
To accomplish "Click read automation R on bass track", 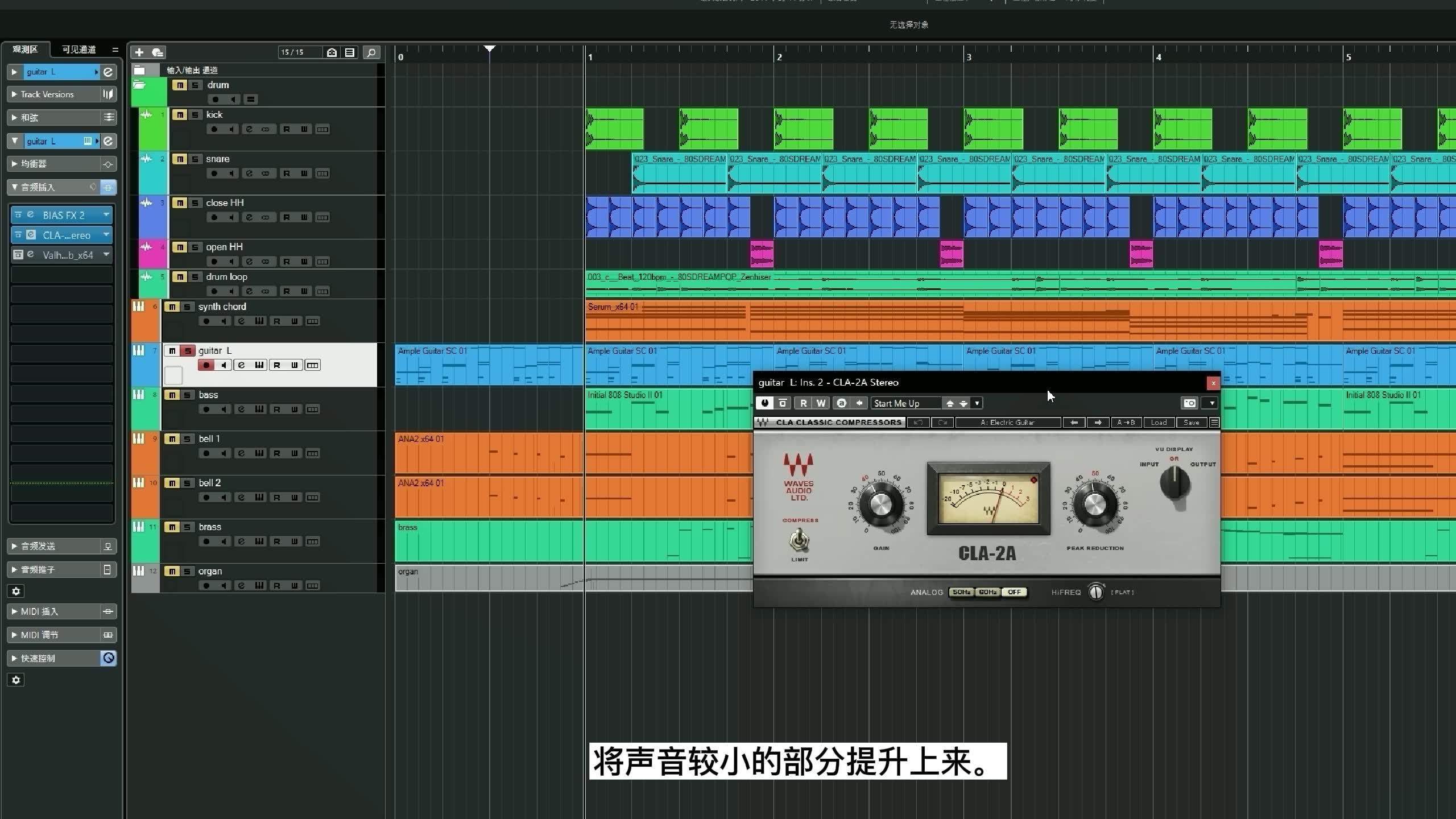I will coord(276,409).
